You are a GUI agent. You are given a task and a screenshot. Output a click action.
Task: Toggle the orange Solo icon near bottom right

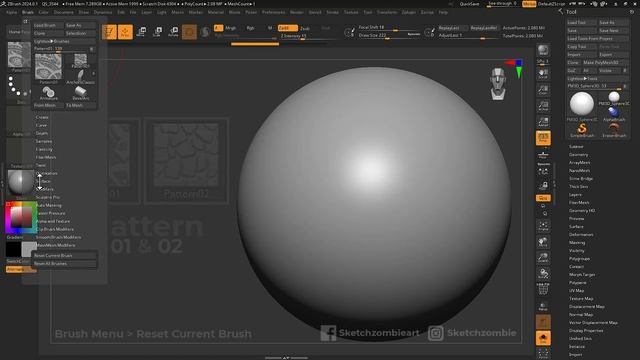(543, 338)
